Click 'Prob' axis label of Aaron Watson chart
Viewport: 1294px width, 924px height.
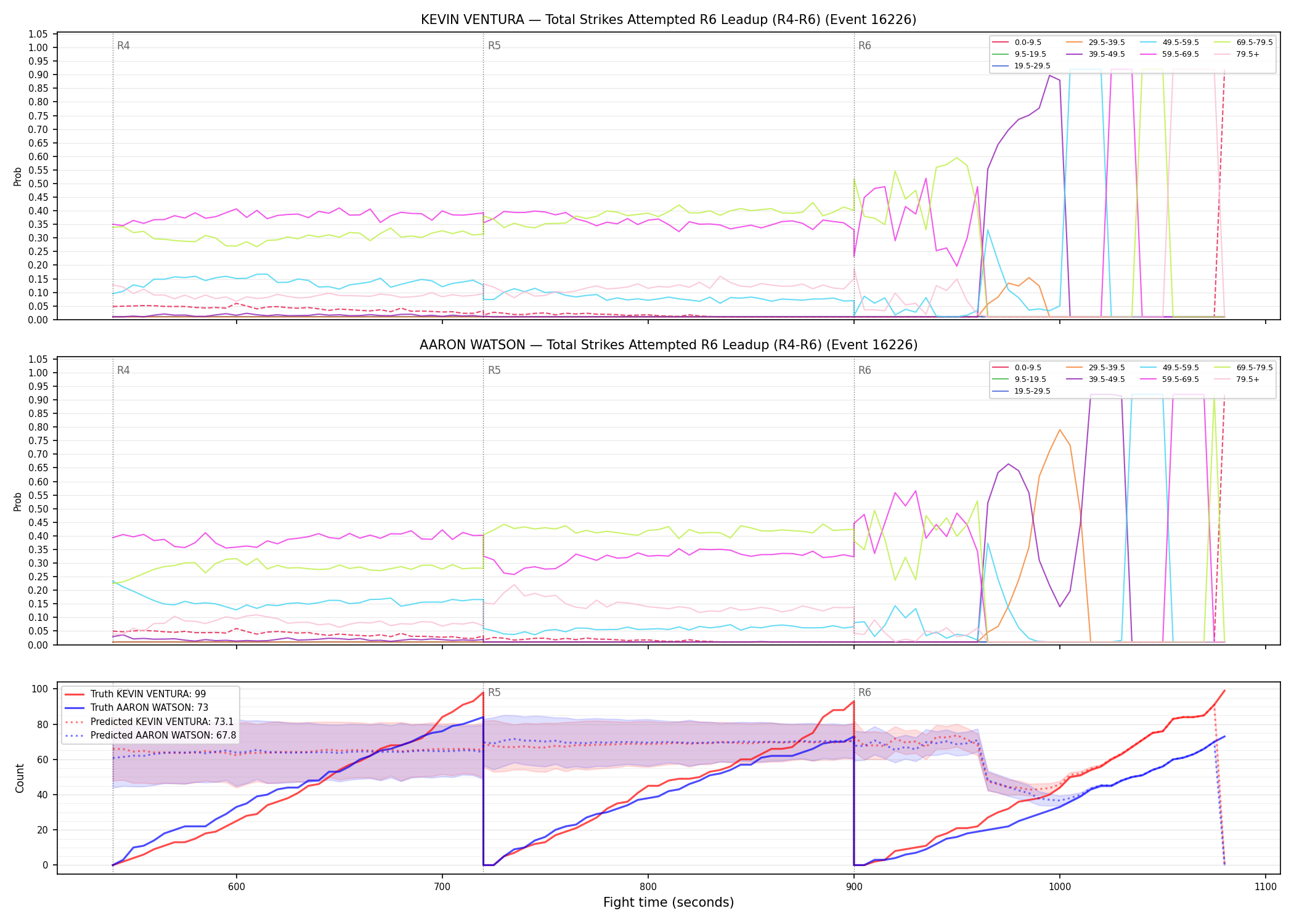point(18,501)
